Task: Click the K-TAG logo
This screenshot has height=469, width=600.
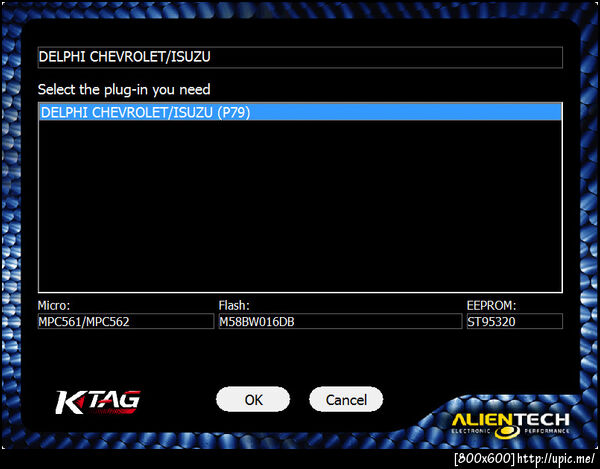Action: pos(98,402)
